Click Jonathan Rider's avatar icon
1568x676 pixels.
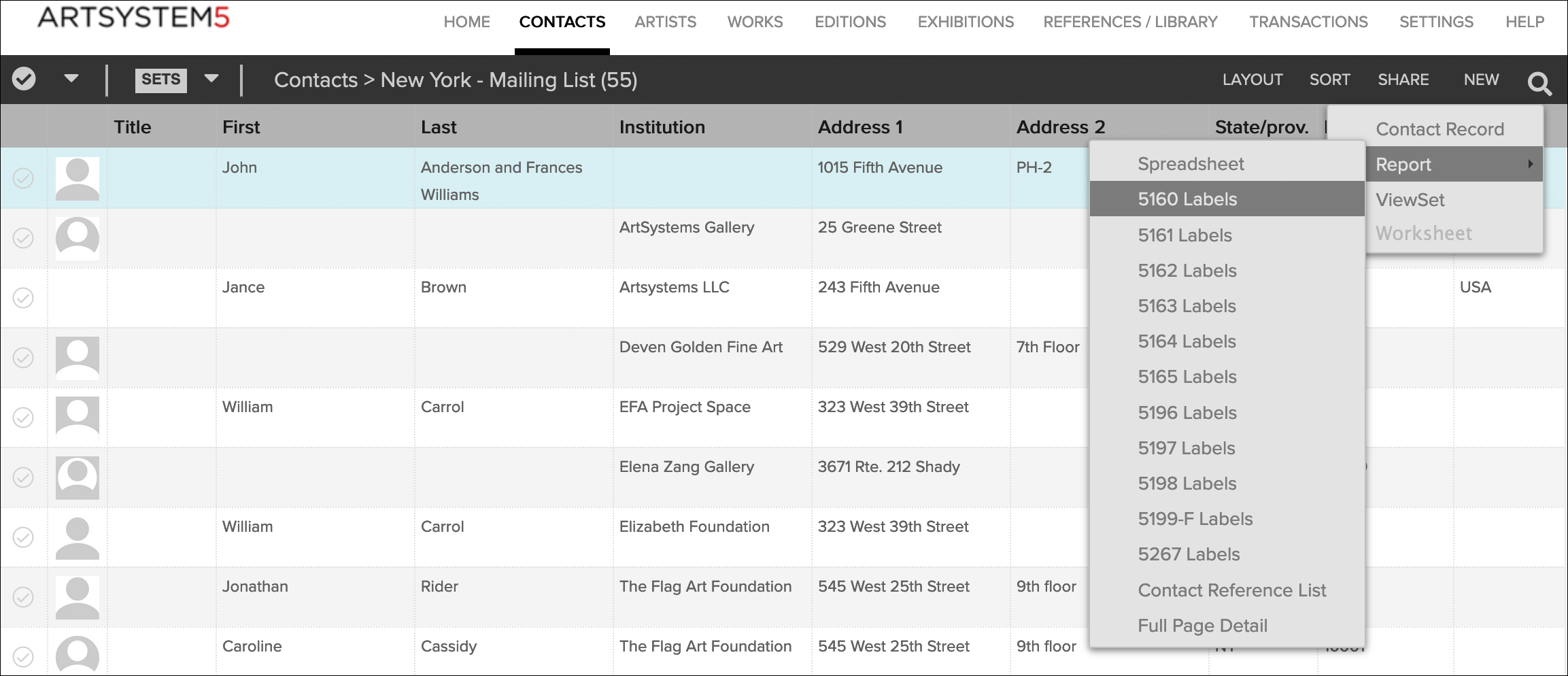[x=77, y=597]
